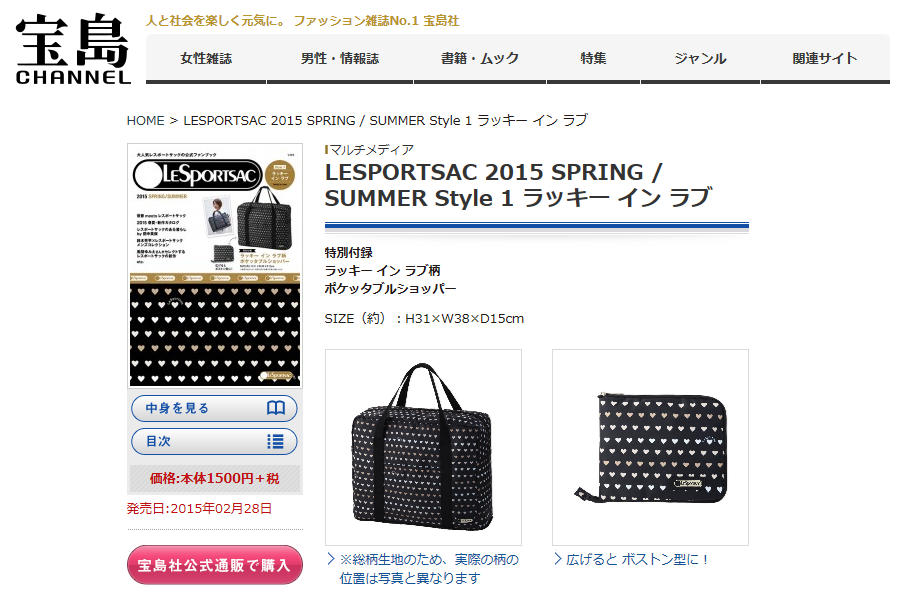Open the 目次 table of contents button

click(x=214, y=442)
